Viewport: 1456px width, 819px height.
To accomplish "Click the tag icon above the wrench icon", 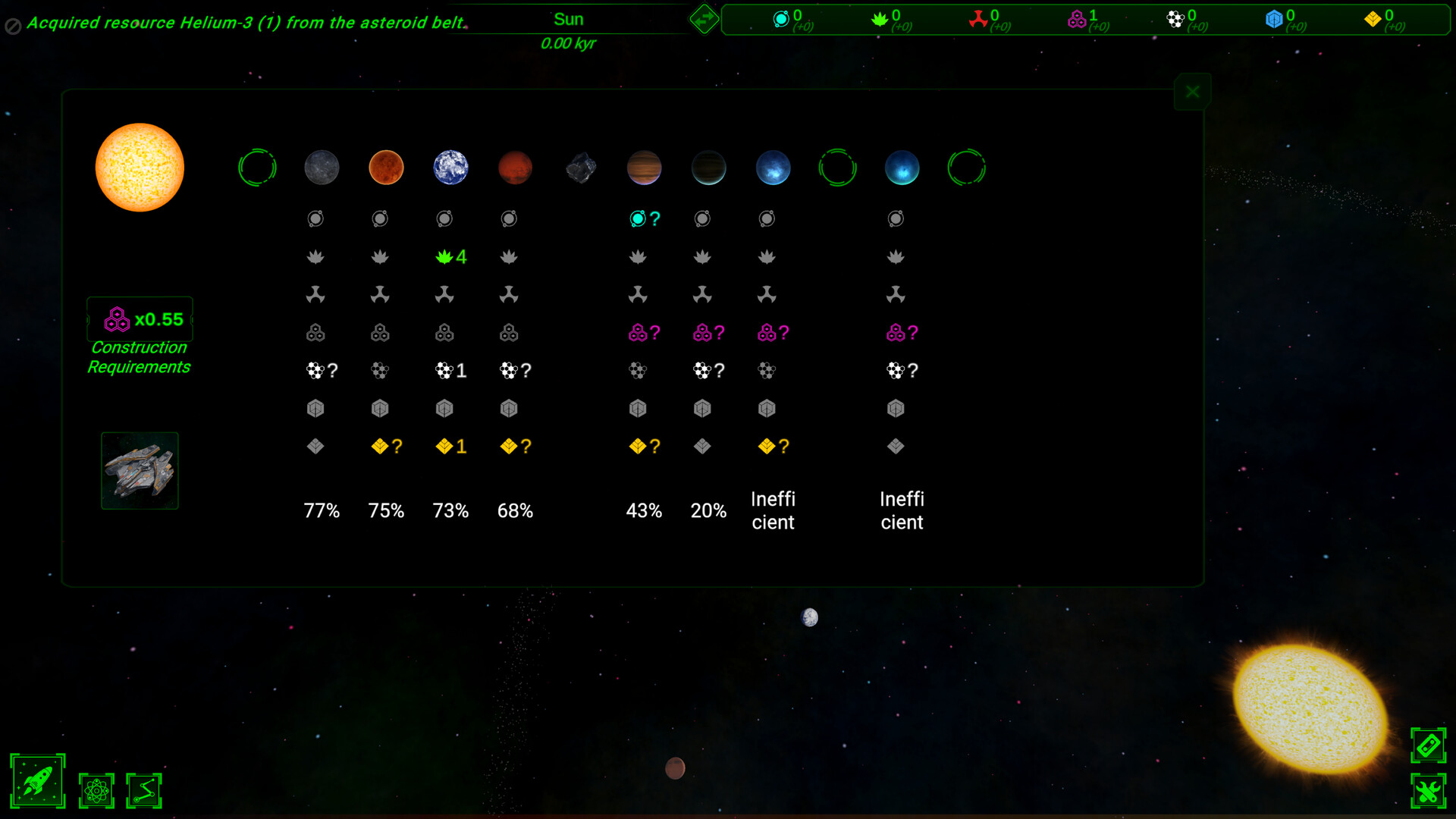I will click(1429, 745).
